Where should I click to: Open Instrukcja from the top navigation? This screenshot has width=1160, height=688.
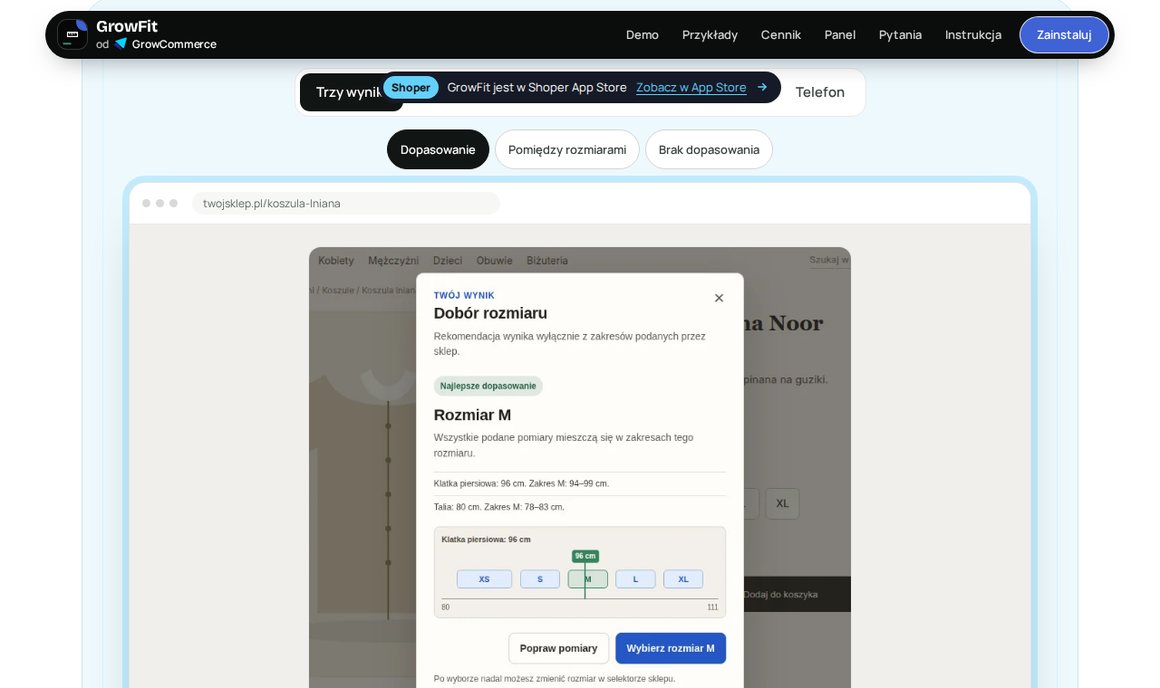973,35
